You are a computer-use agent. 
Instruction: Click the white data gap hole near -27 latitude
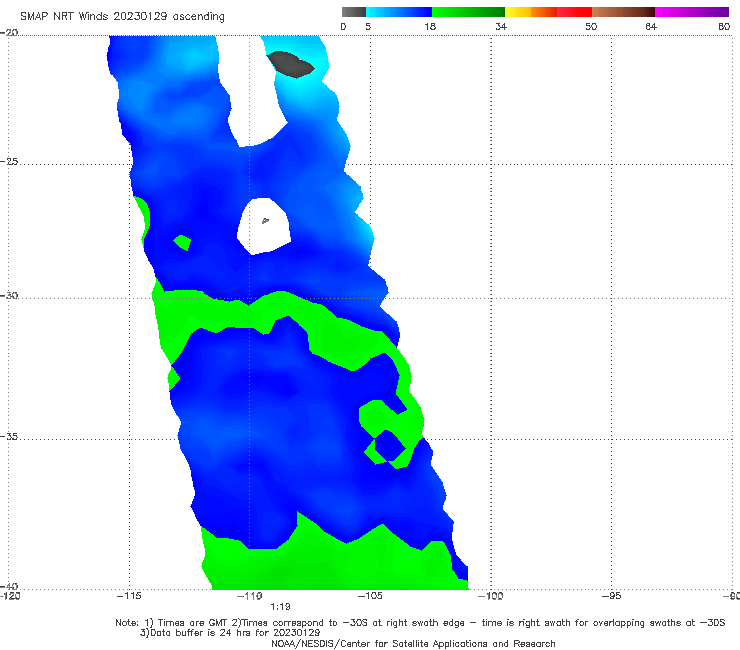(264, 226)
